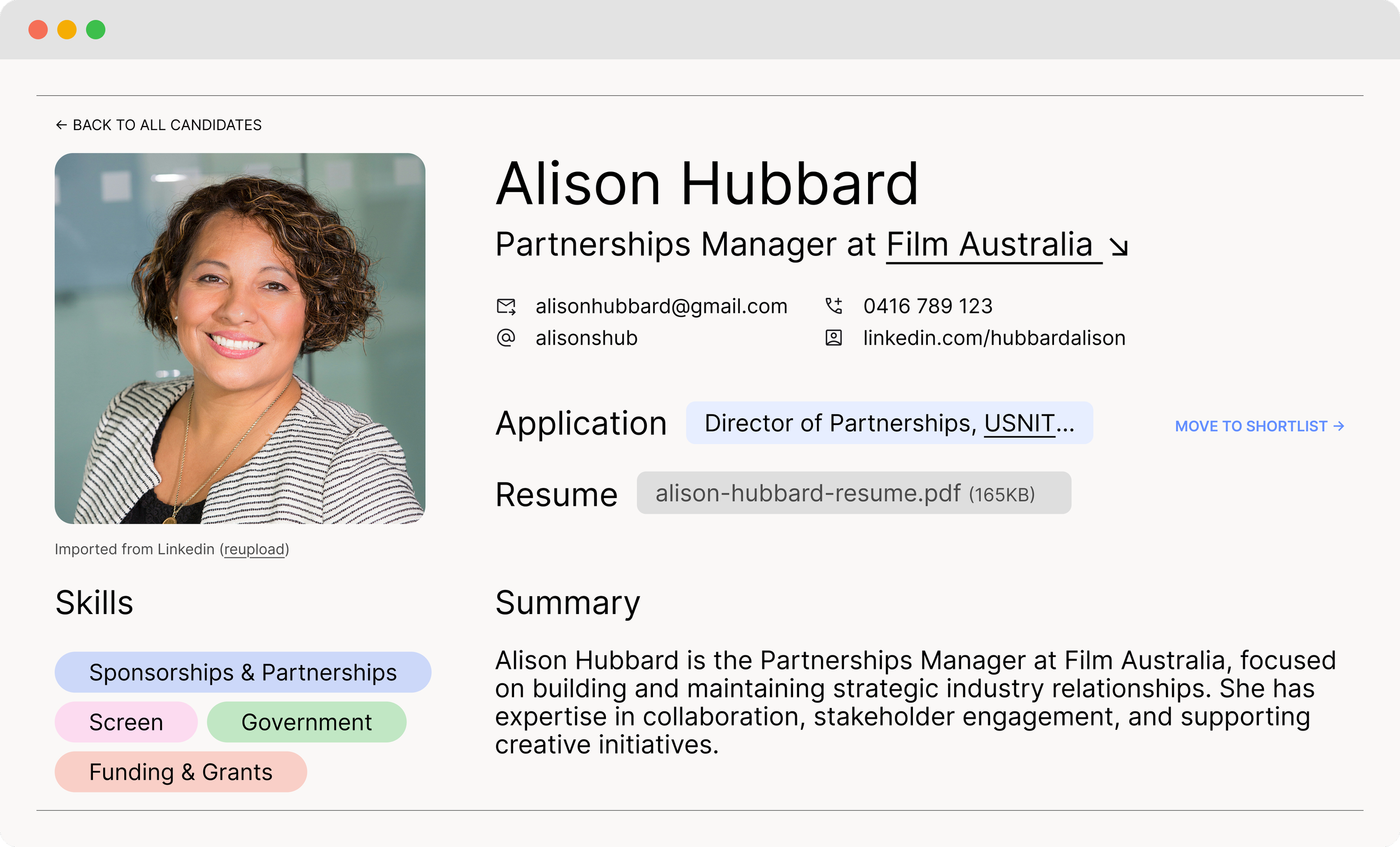Go back to all candidates
The width and height of the screenshot is (1400, 847).
[158, 124]
